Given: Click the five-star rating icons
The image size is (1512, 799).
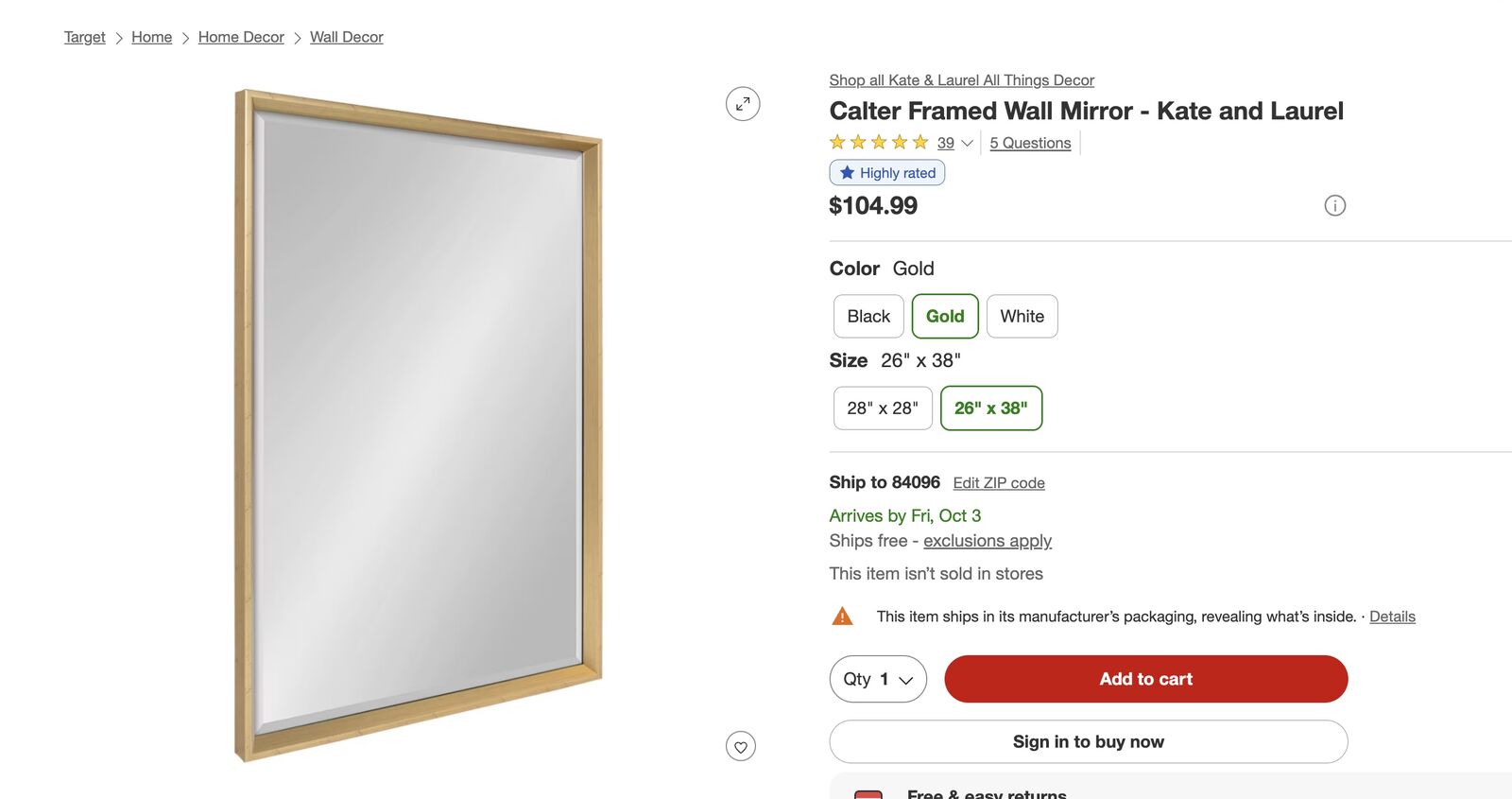Looking at the screenshot, I should point(879,143).
